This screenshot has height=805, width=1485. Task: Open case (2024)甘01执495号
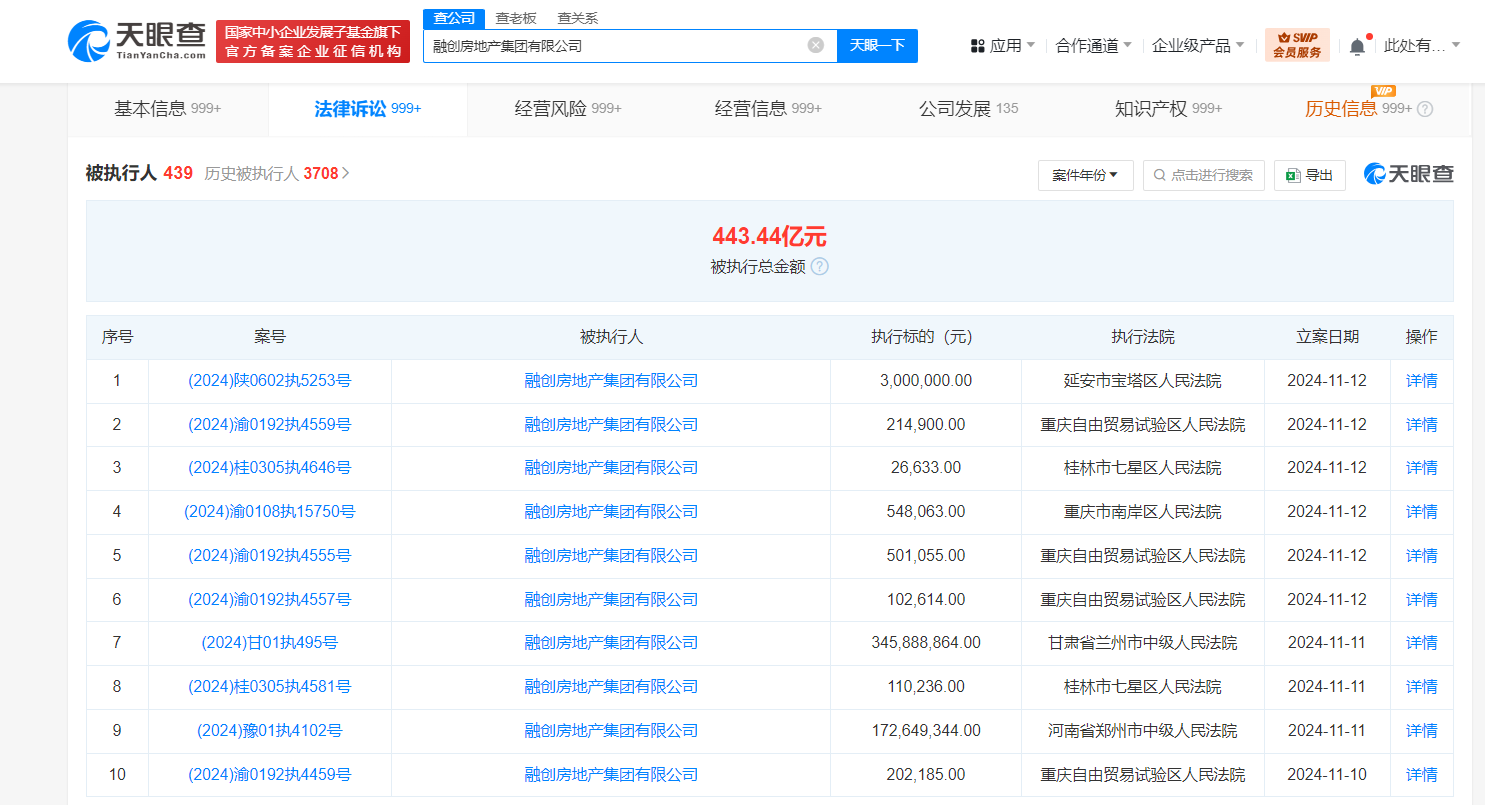(x=270, y=643)
